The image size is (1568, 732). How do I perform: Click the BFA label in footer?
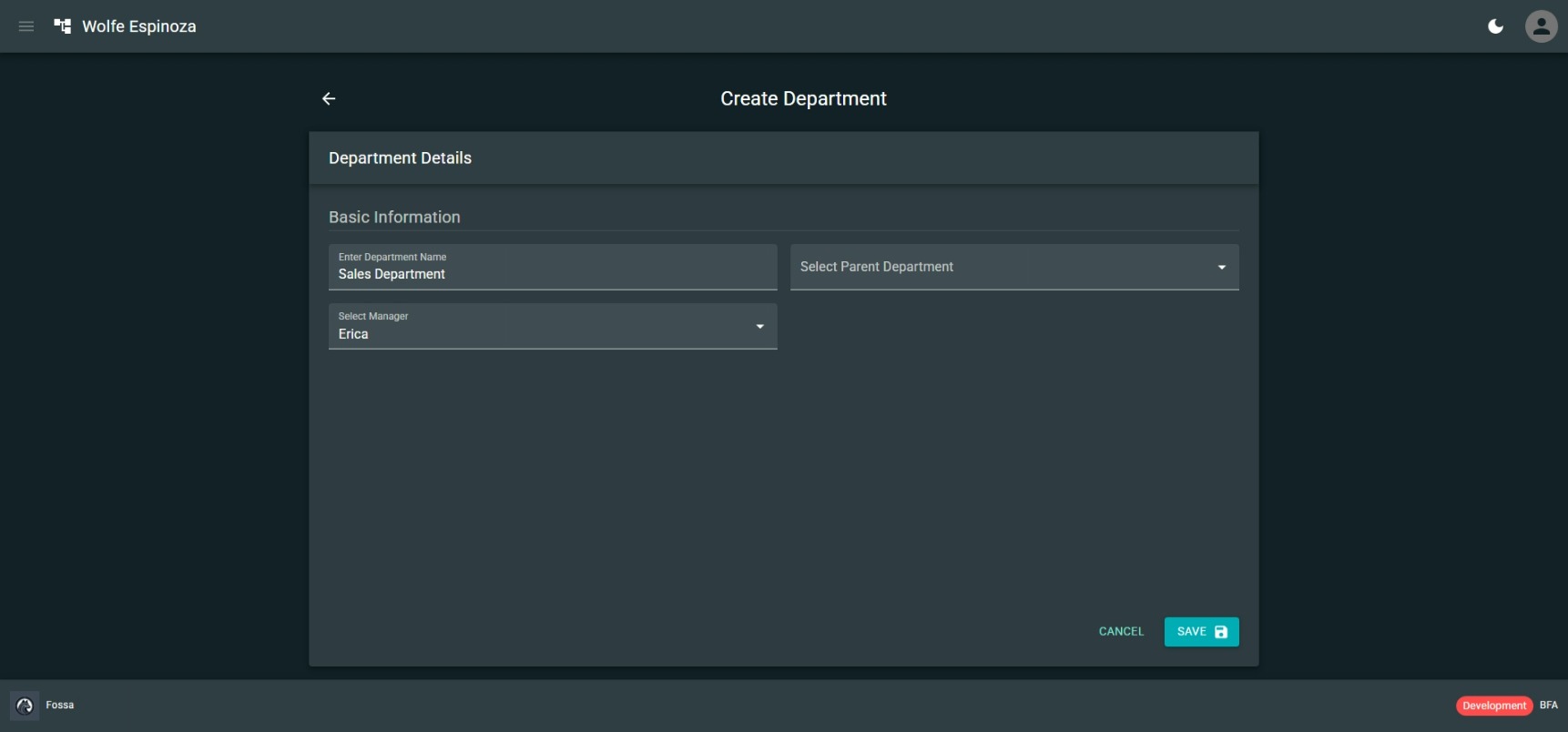click(1548, 706)
